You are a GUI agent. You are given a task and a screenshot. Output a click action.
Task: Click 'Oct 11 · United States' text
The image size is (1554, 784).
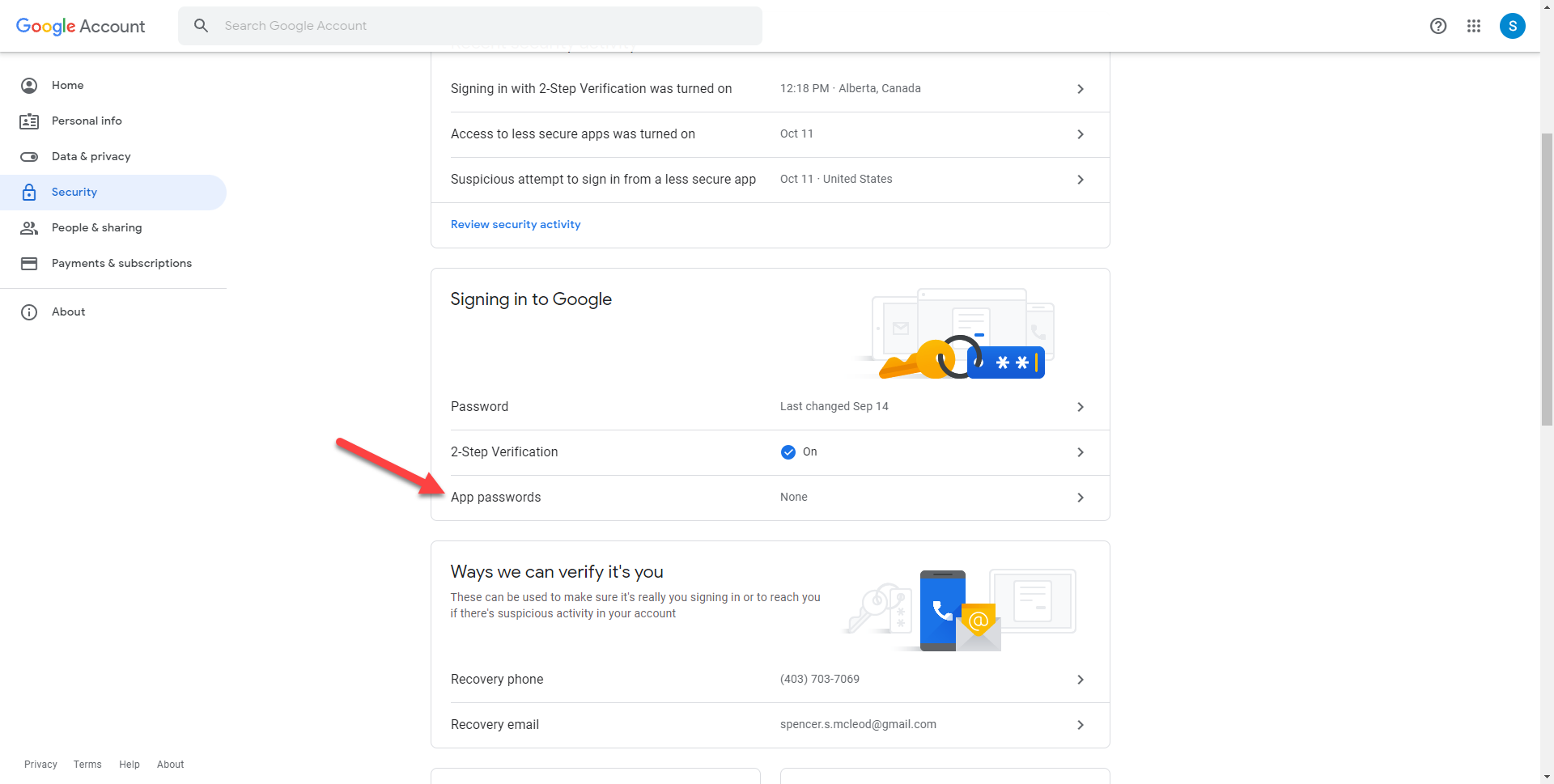(x=836, y=180)
